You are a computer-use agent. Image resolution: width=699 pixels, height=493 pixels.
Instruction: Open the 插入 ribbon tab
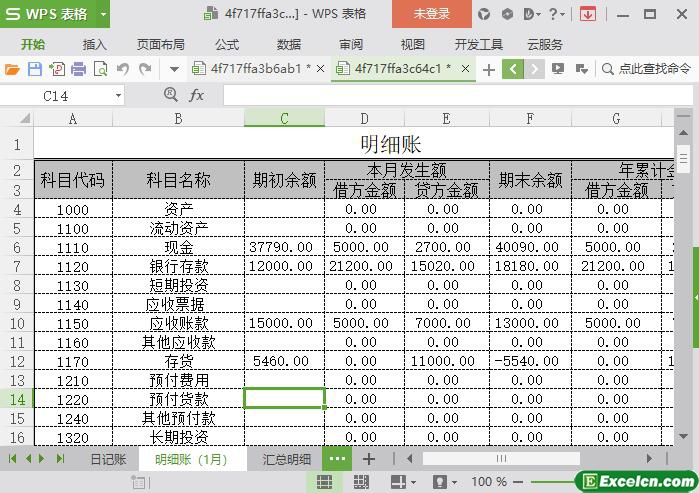point(95,45)
